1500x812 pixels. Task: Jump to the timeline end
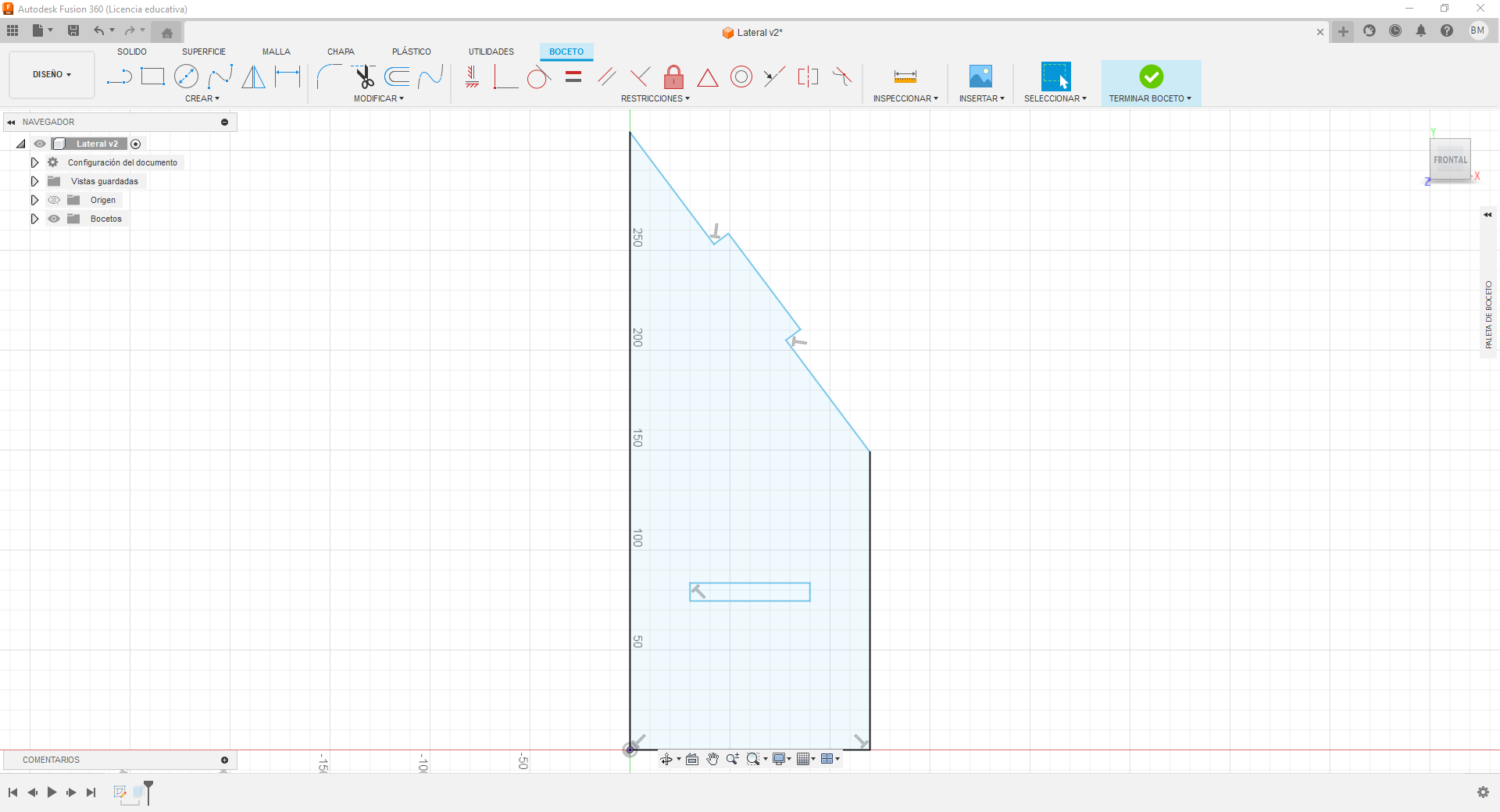[91, 792]
